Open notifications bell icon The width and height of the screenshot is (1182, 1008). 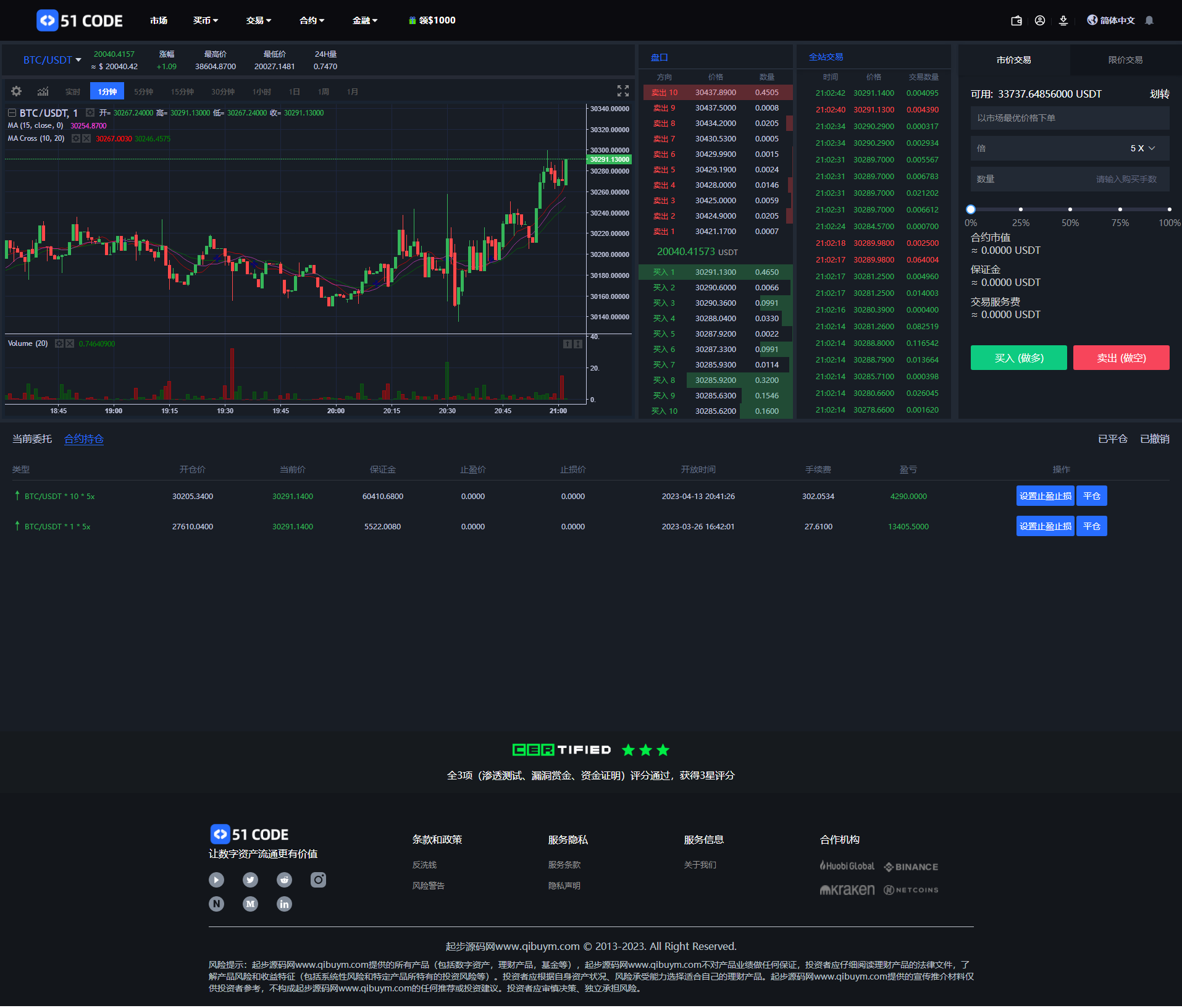click(1149, 20)
